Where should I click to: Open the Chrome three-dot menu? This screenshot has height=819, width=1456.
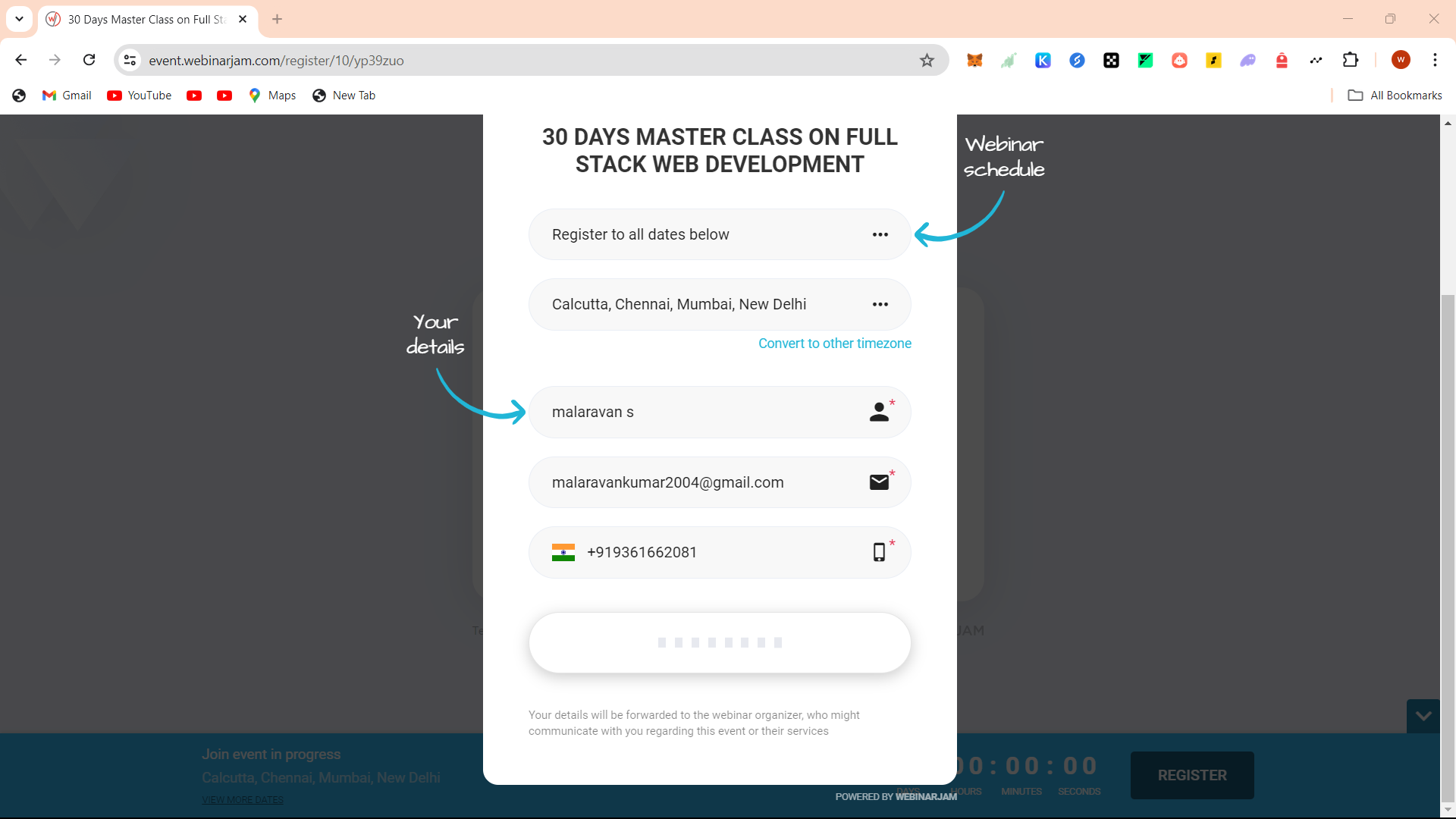click(1435, 60)
